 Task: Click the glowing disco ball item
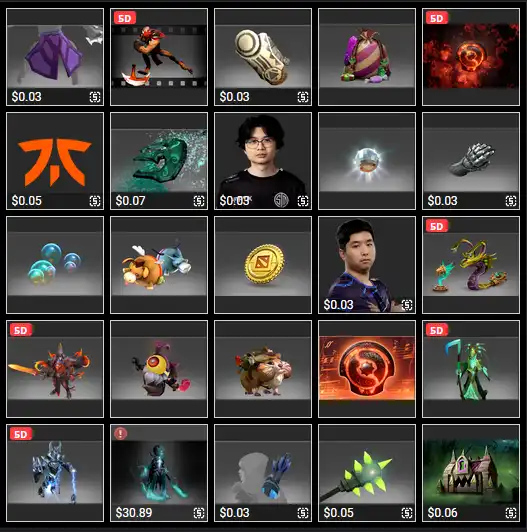click(367, 161)
